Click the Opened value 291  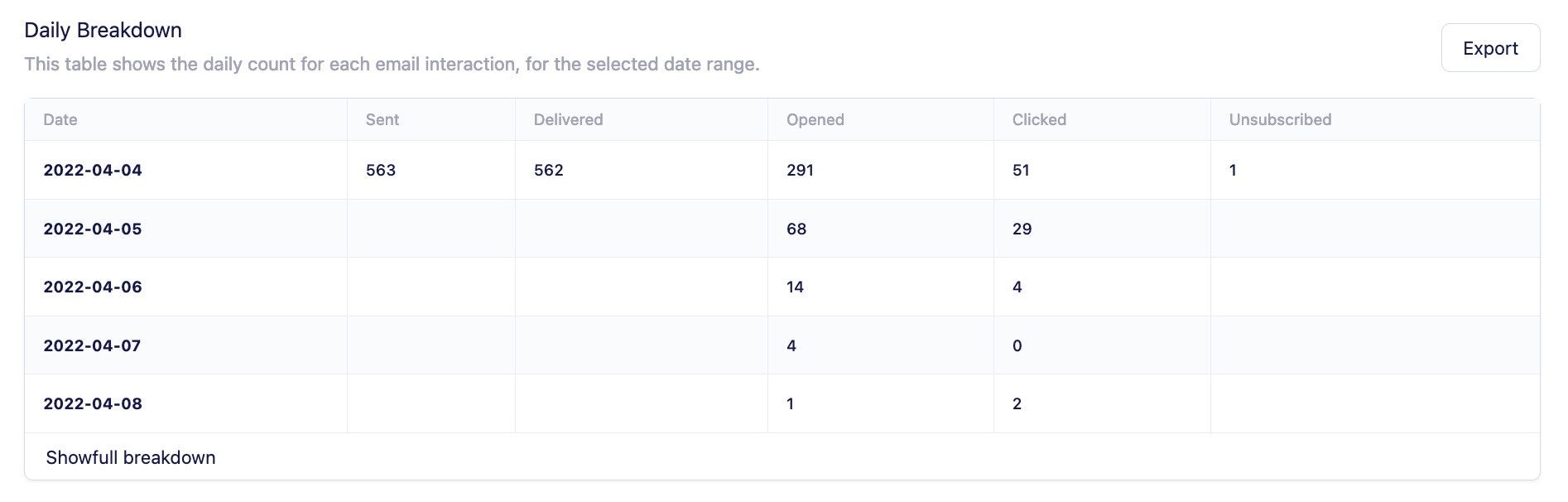coord(800,170)
